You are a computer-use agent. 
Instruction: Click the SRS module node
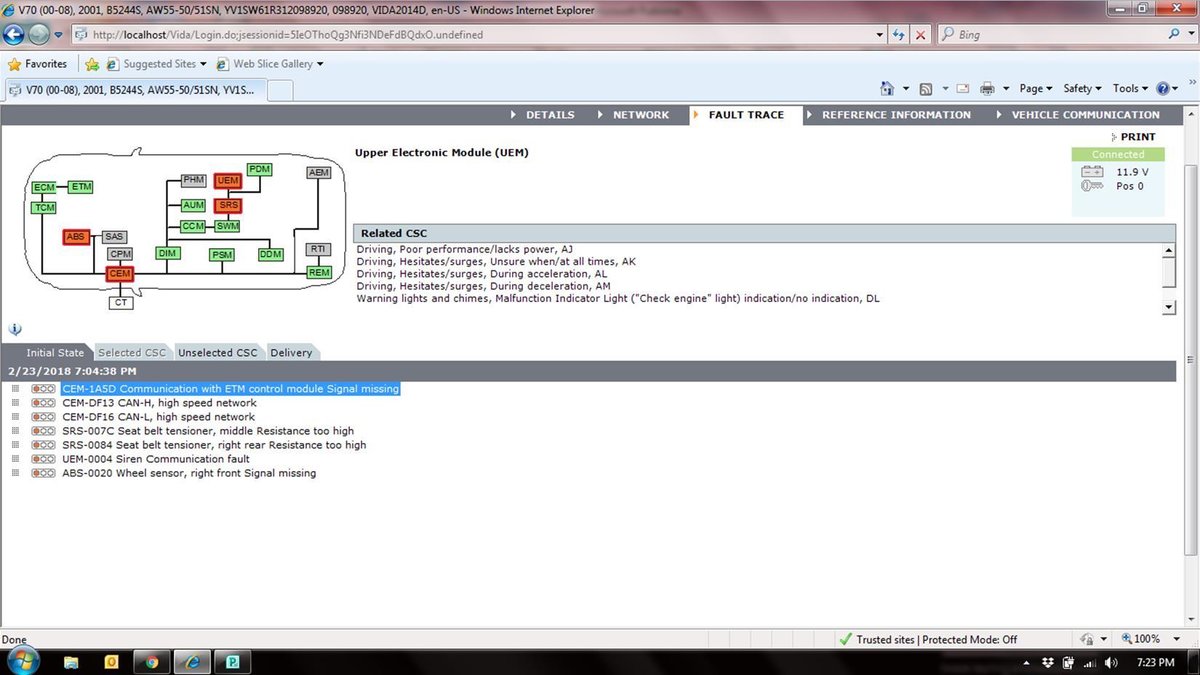click(229, 205)
